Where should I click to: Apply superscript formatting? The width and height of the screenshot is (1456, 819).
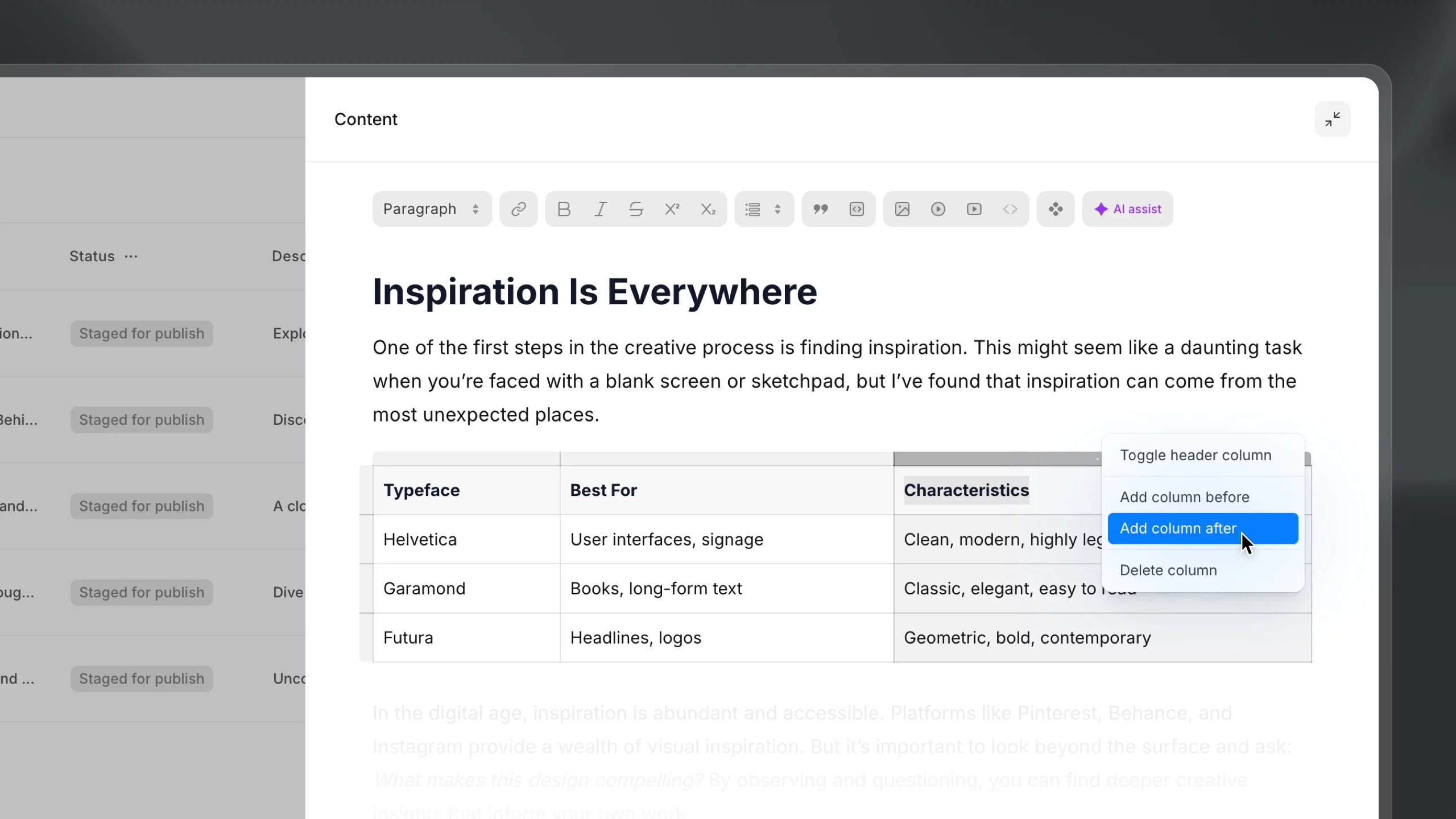[x=672, y=209]
